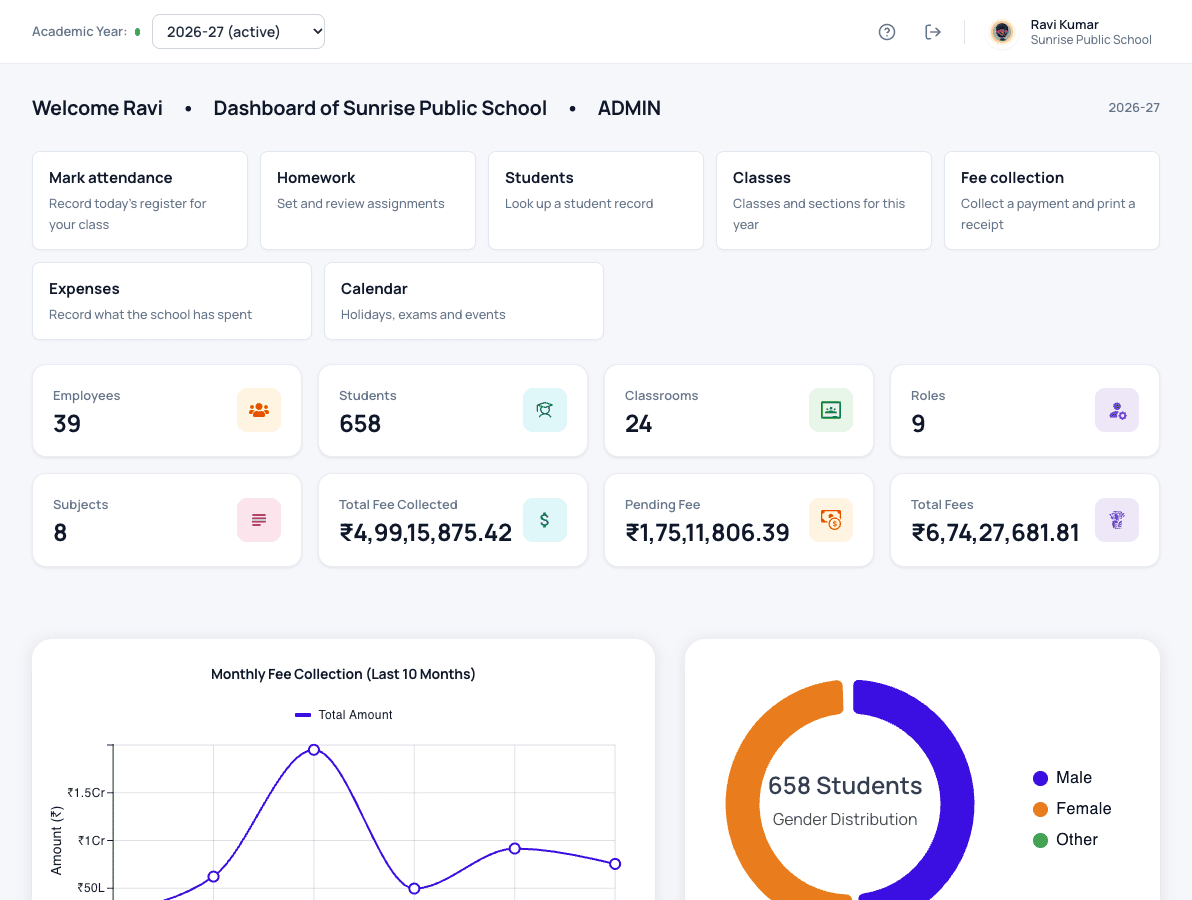Click the Dashboard of Sunrise Public School heading
Screen dimensions: 1192x900
coord(380,108)
